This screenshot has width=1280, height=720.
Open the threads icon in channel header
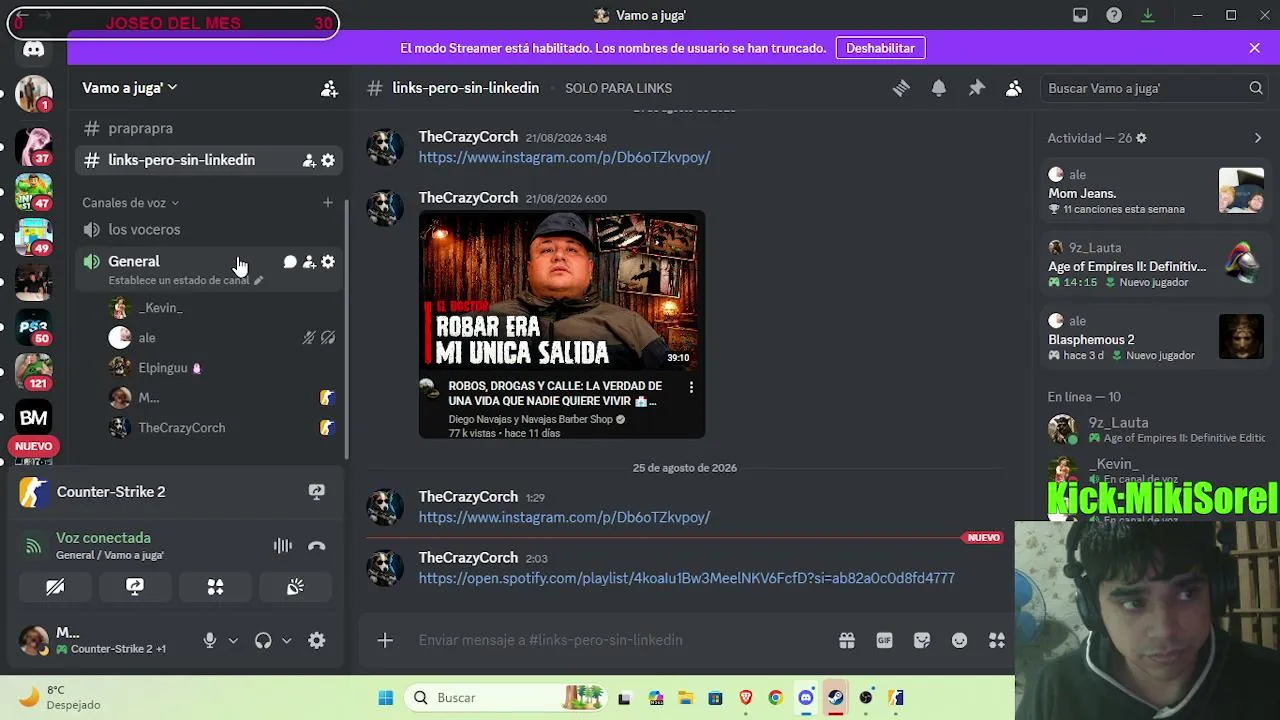click(901, 88)
